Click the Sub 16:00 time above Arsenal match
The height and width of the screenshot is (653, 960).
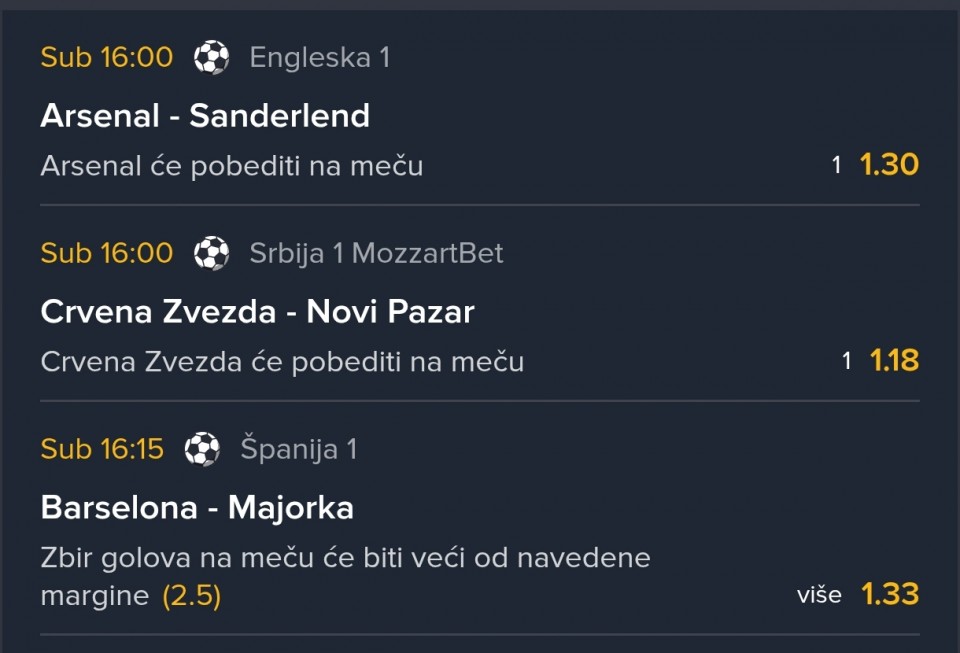(x=106, y=57)
